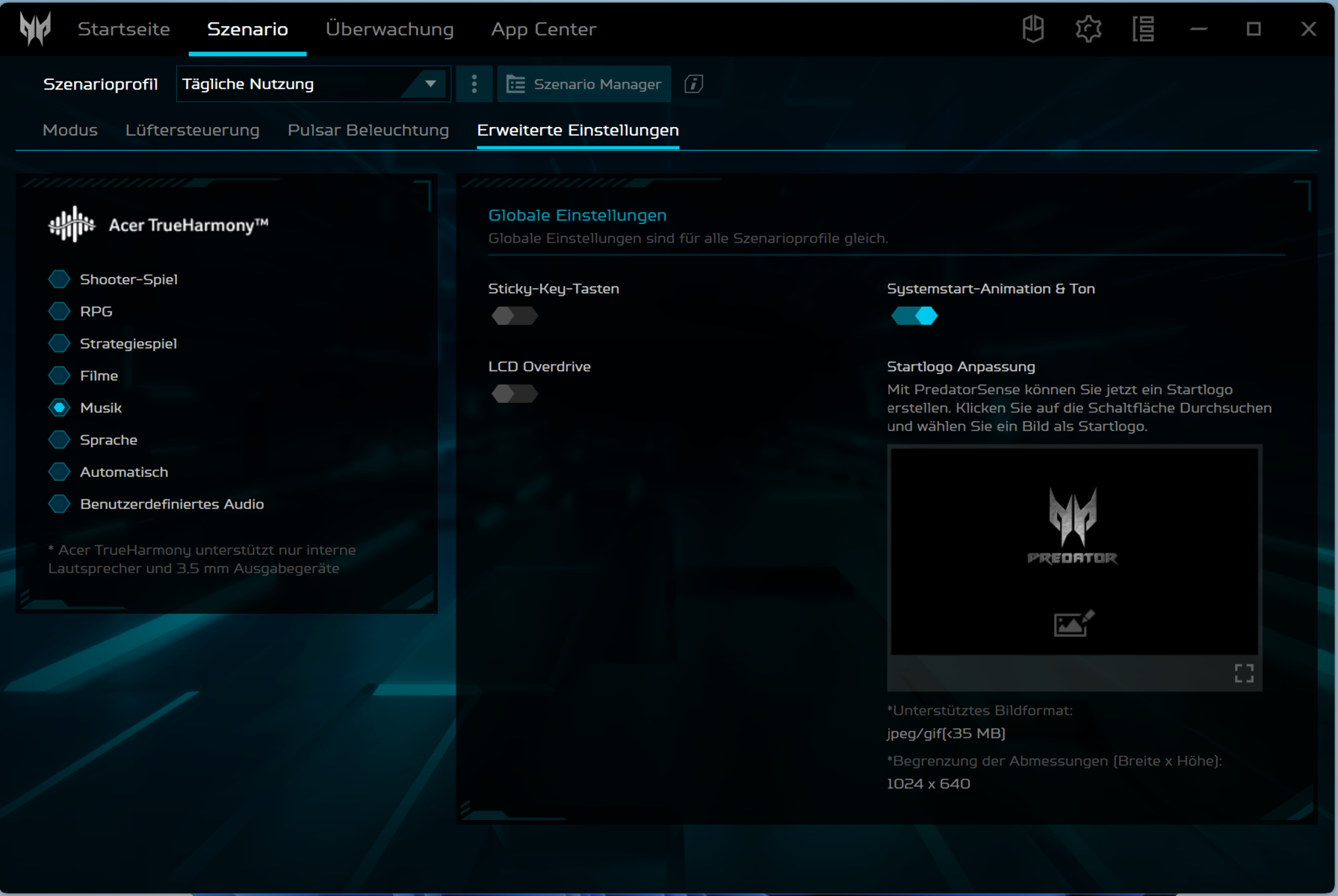Open the shield icon in title bar
Screen dimensions: 1338x896
tap(1033, 29)
